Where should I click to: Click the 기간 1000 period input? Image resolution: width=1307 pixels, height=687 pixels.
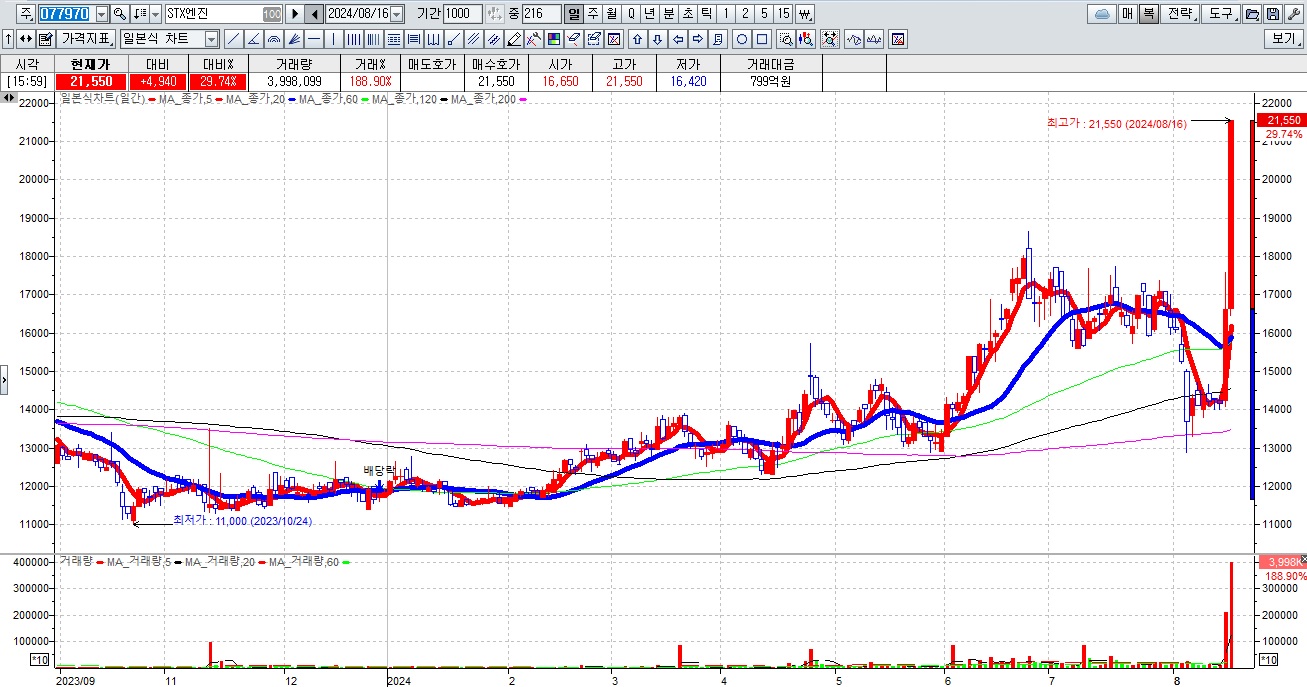pyautogui.click(x=462, y=14)
